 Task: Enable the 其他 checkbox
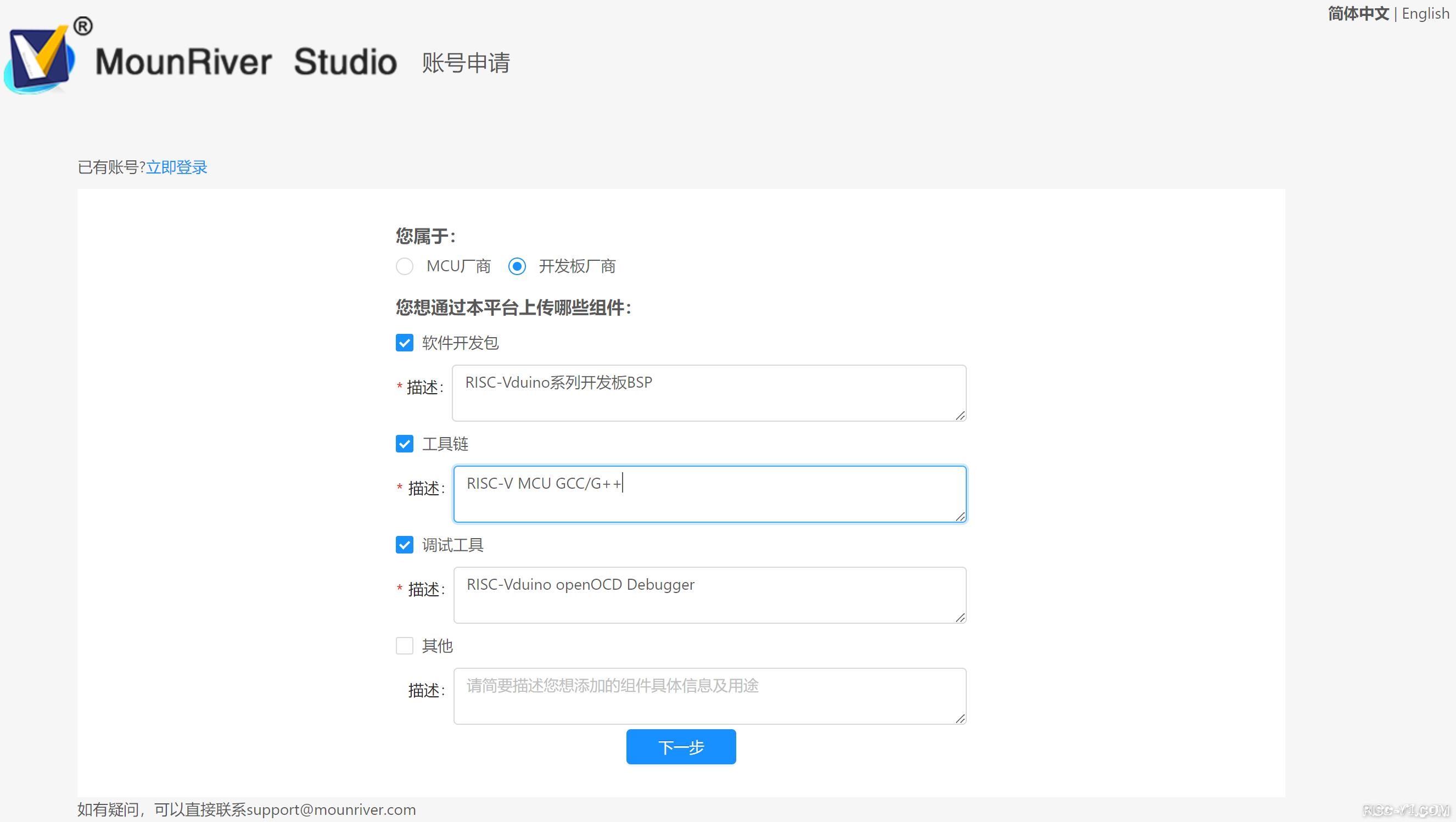404,646
